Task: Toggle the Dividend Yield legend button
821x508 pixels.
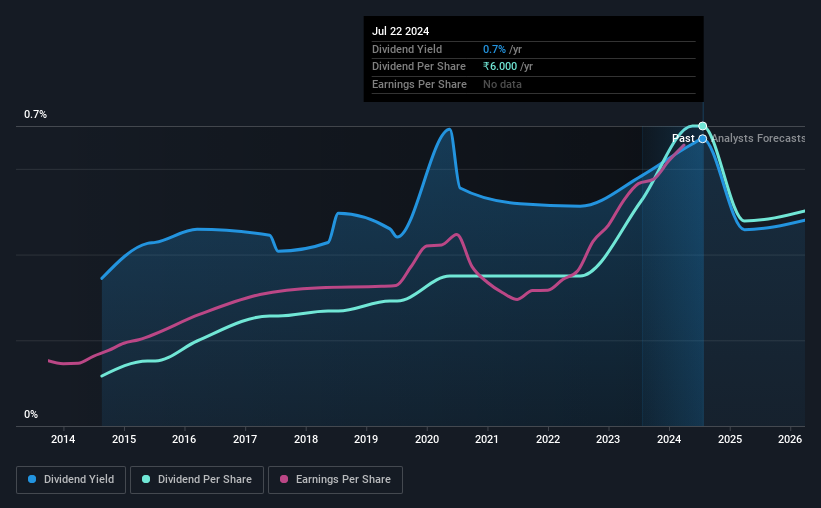Action: point(71,480)
